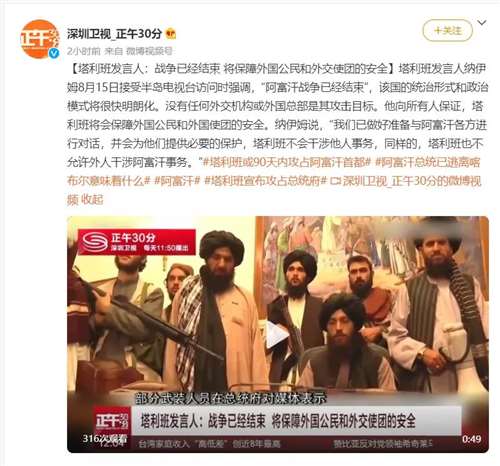Open the post options chevron menu

pyautogui.click(x=482, y=23)
